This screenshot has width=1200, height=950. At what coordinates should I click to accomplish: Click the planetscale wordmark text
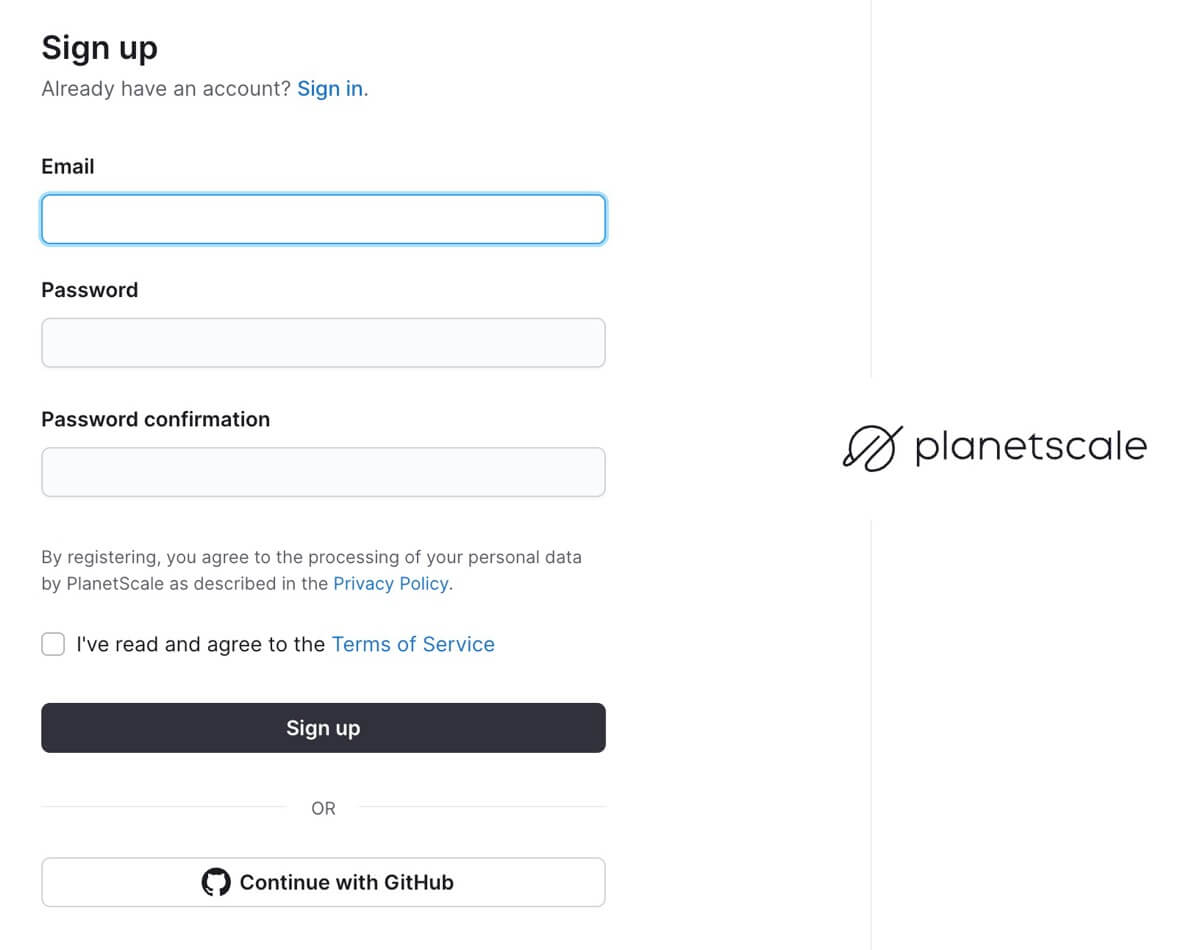point(1030,447)
